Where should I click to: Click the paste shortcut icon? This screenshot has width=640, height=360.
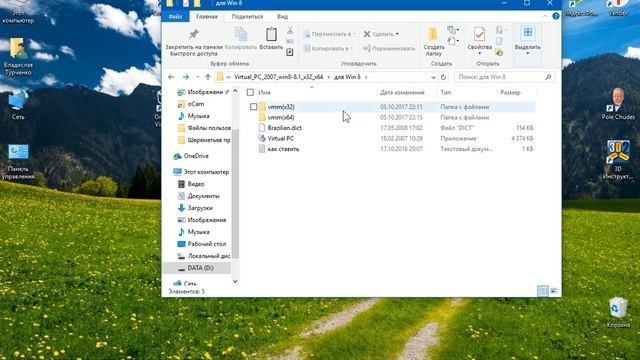point(290,52)
